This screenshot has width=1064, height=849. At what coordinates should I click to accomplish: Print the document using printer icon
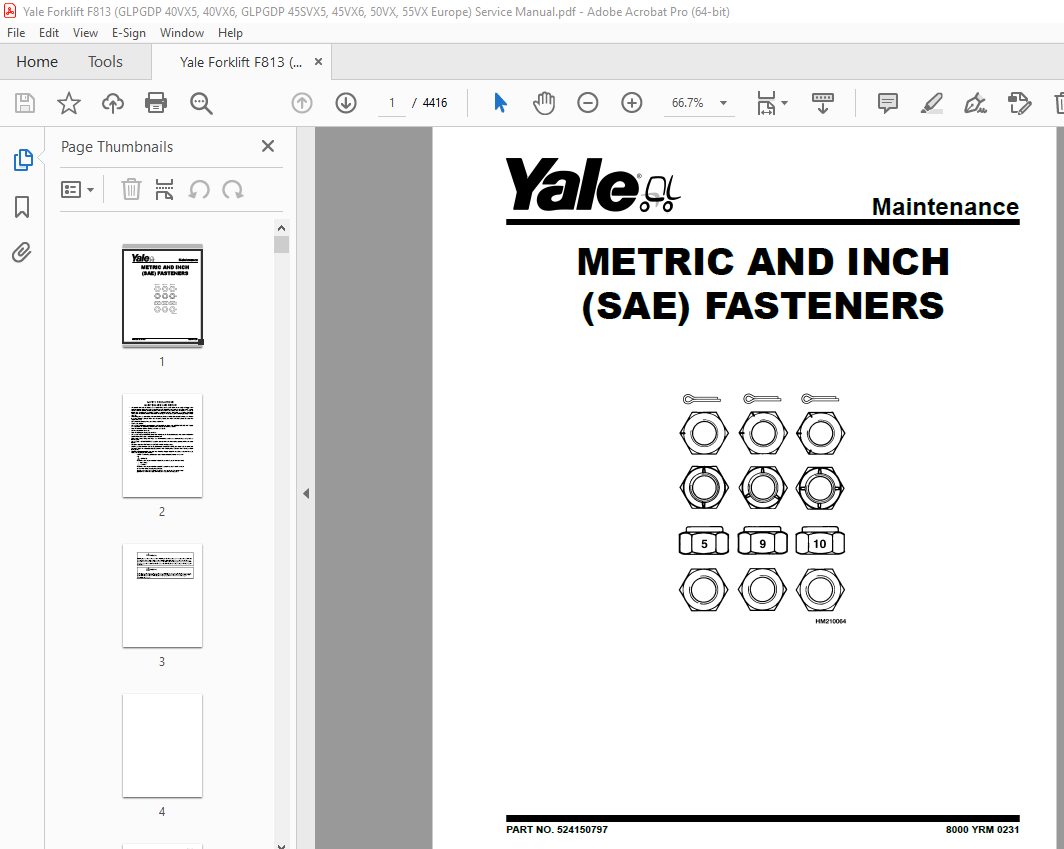[156, 103]
